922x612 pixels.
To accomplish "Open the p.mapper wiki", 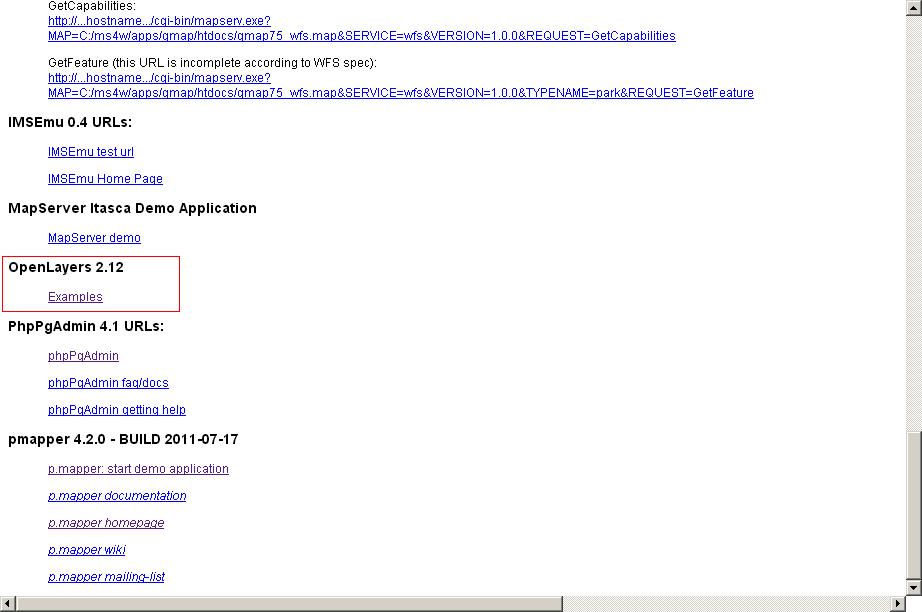I will [87, 550].
